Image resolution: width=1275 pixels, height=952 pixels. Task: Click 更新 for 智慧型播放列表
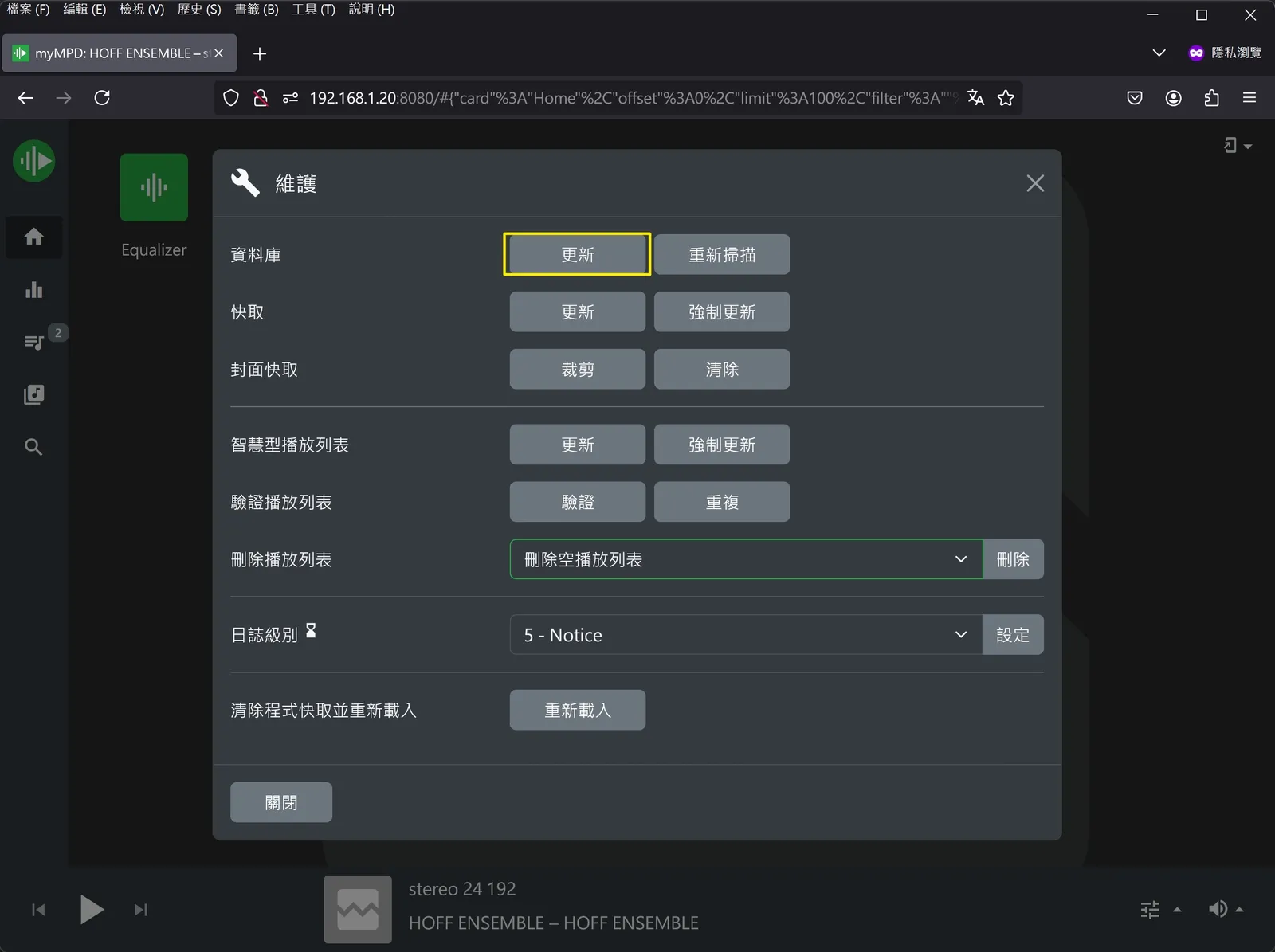(577, 445)
